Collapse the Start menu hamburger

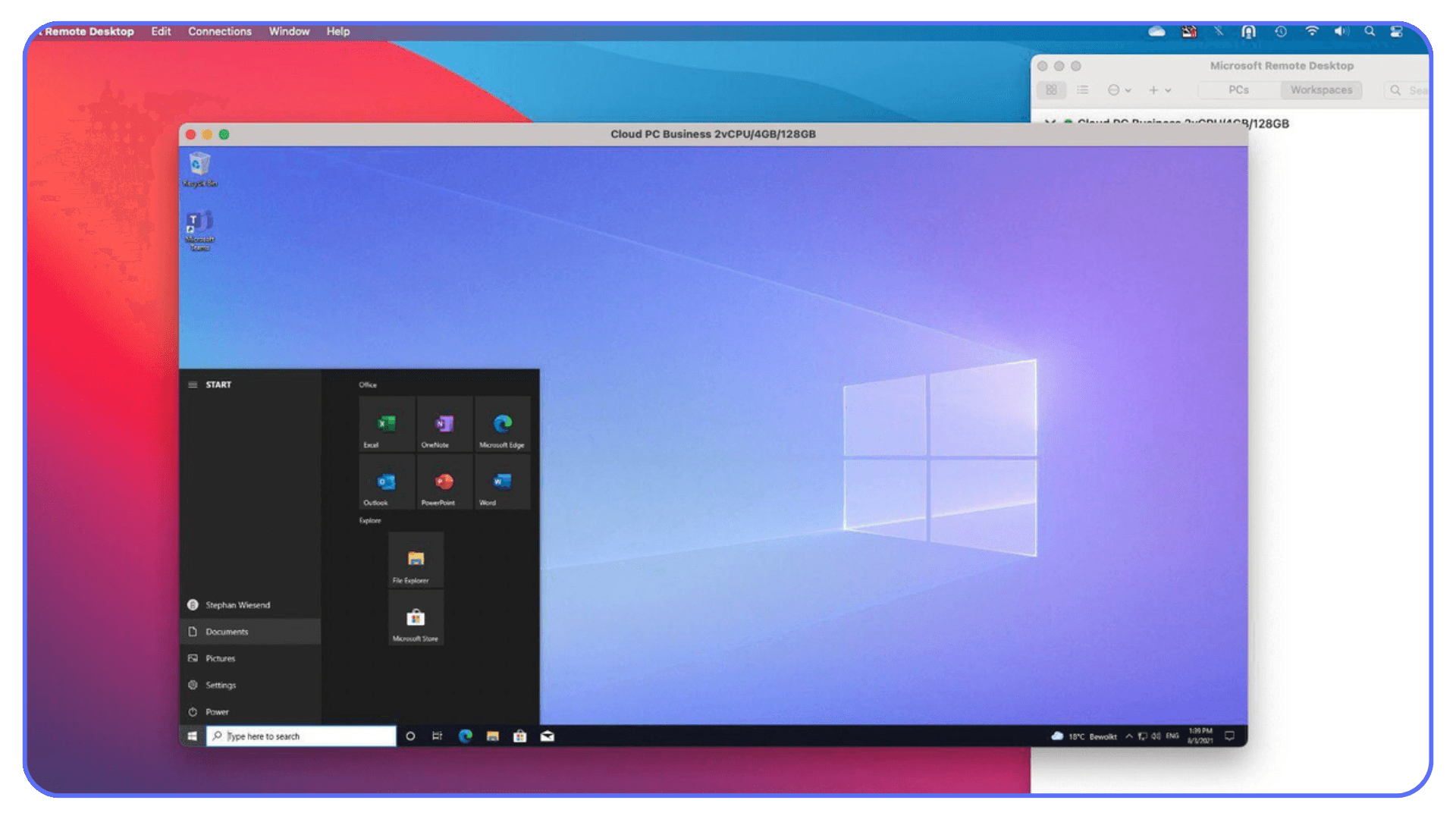click(193, 385)
